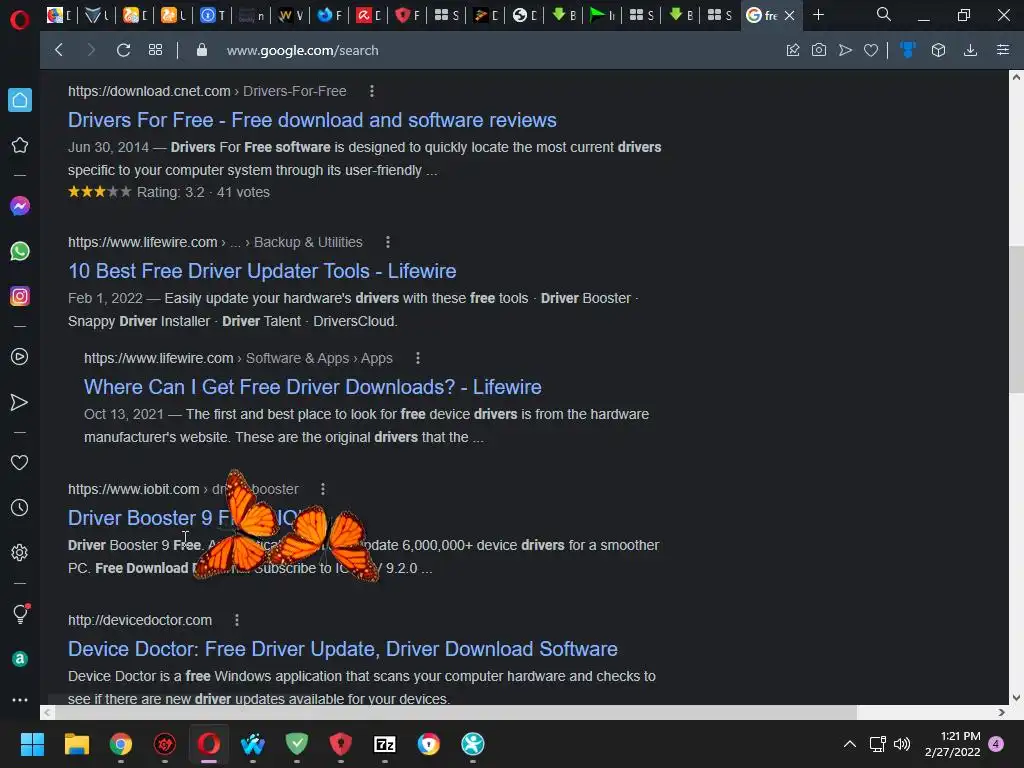Switch to the Firefox icon tab
1024x768 pixels.
point(330,15)
